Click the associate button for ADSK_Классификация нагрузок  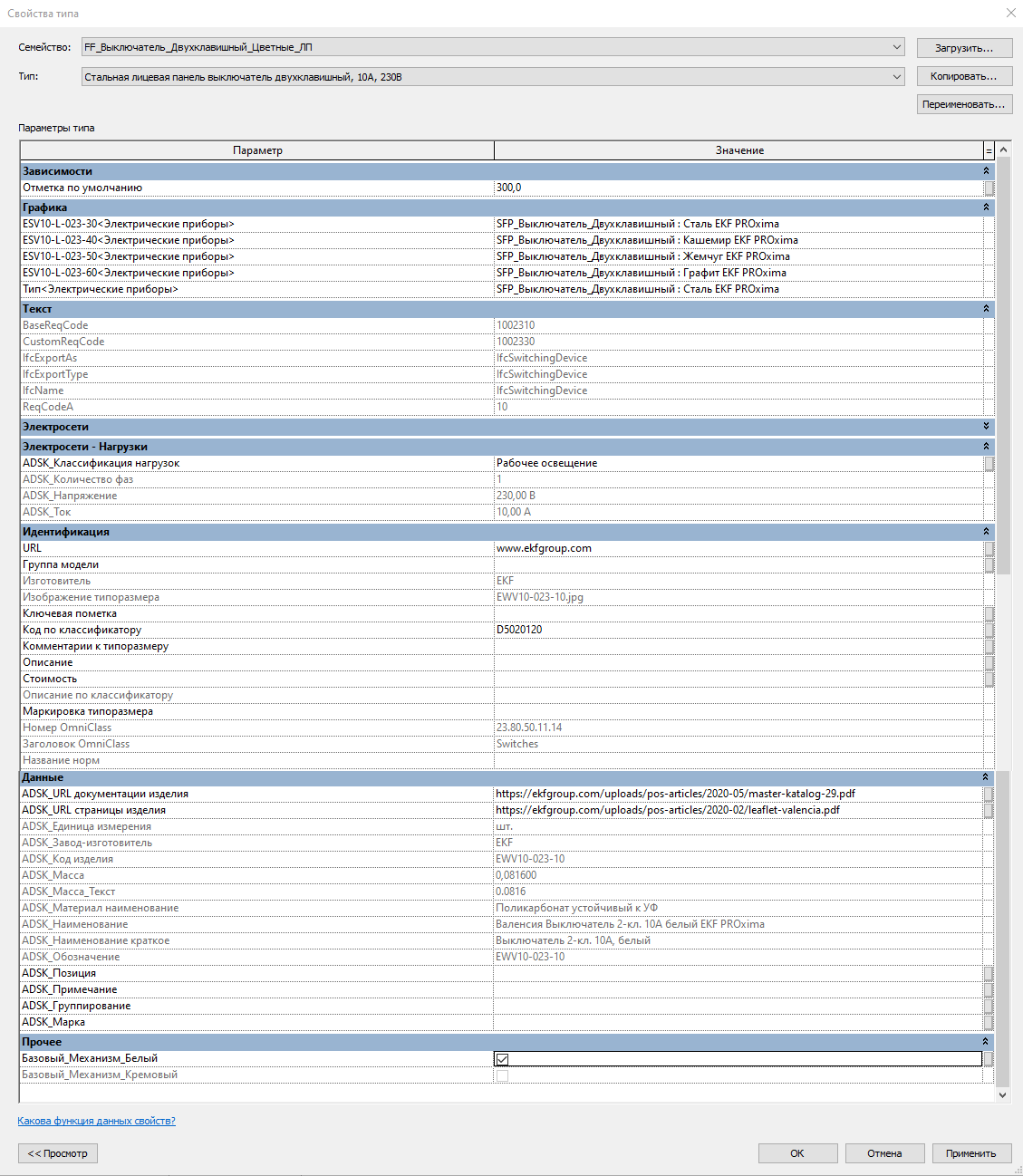989,464
